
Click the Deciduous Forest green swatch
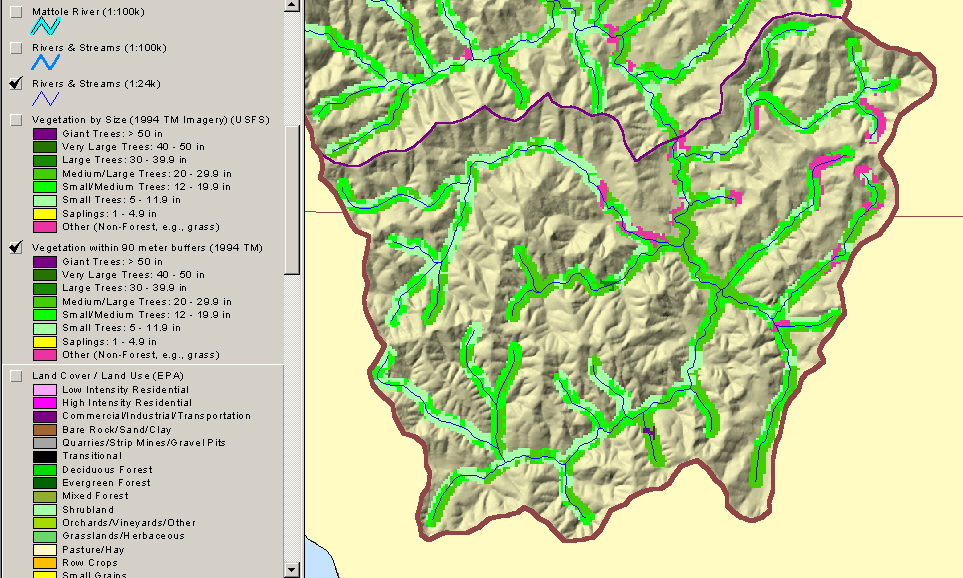[45, 470]
